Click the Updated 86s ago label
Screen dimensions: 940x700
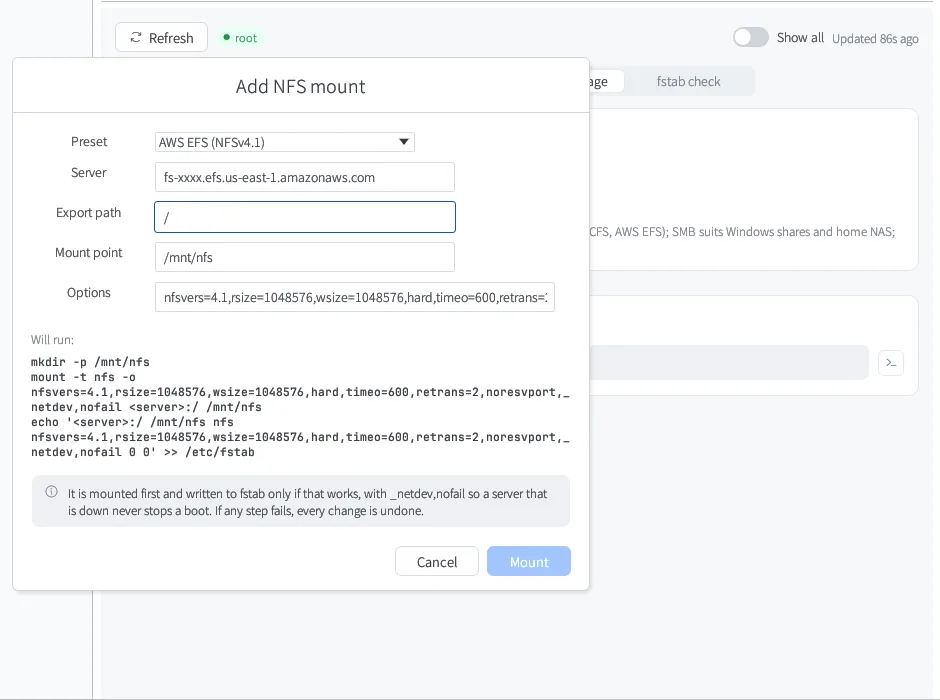875,38
